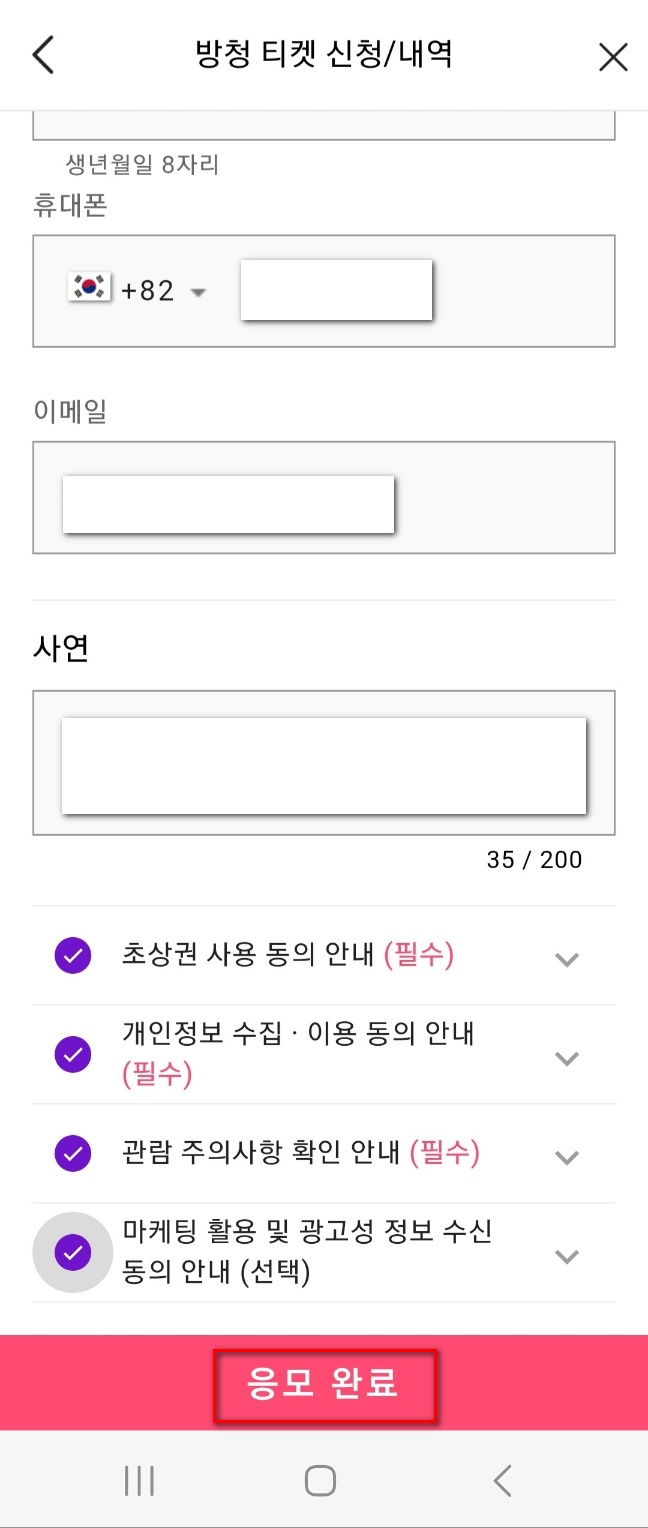Click the phone number input field

(335, 287)
